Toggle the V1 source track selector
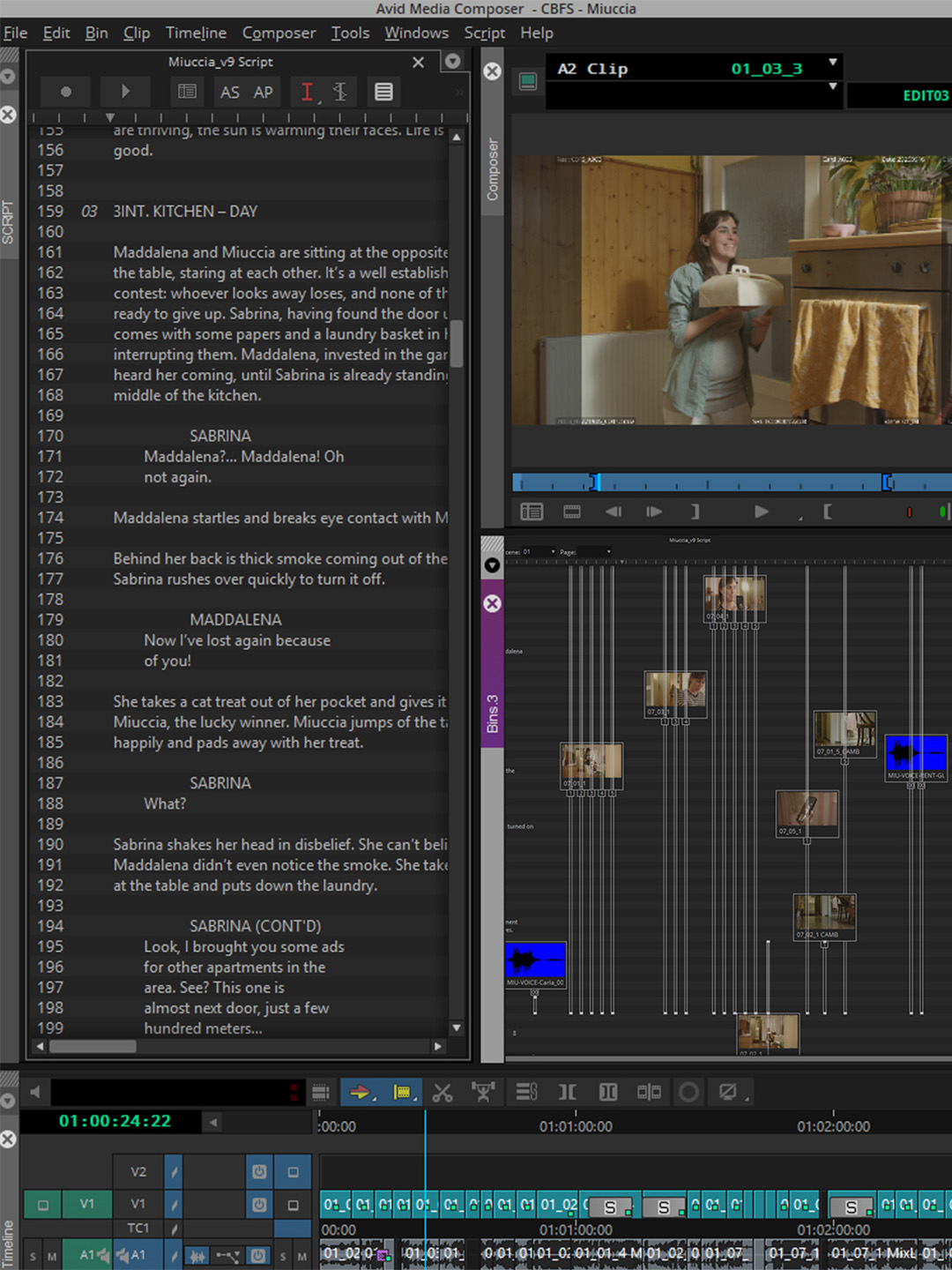Viewport: 952px width, 1270px height. pyautogui.click(x=87, y=1204)
